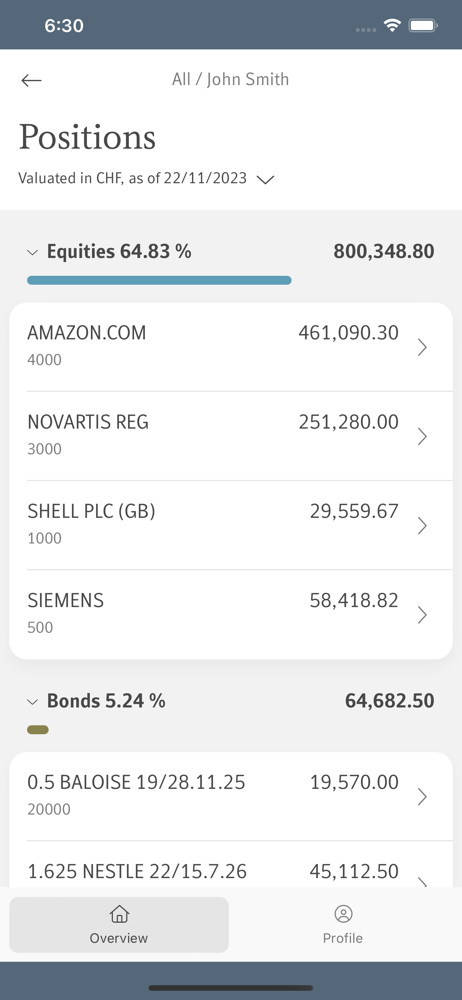This screenshot has width=462, height=1000.
Task: Open the valuation date dropdown chevron
Action: [265, 179]
